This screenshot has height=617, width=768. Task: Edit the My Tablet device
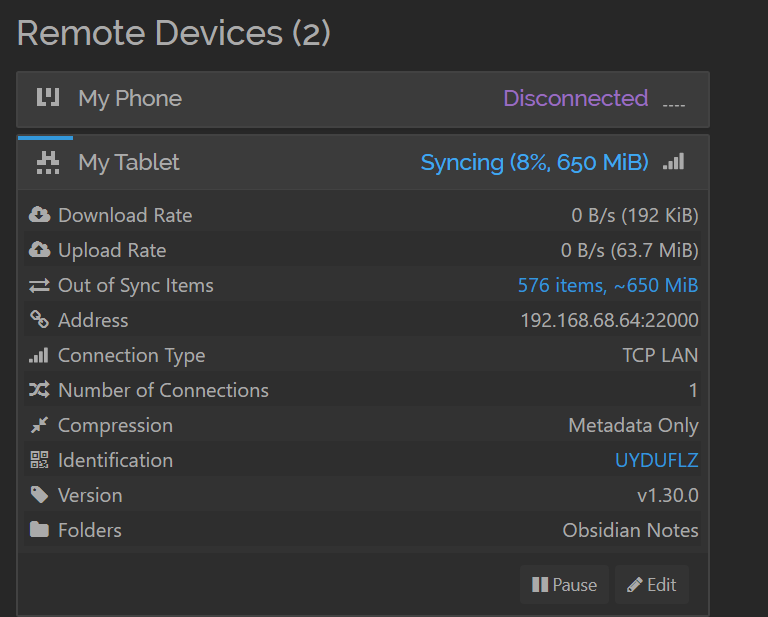pos(652,585)
